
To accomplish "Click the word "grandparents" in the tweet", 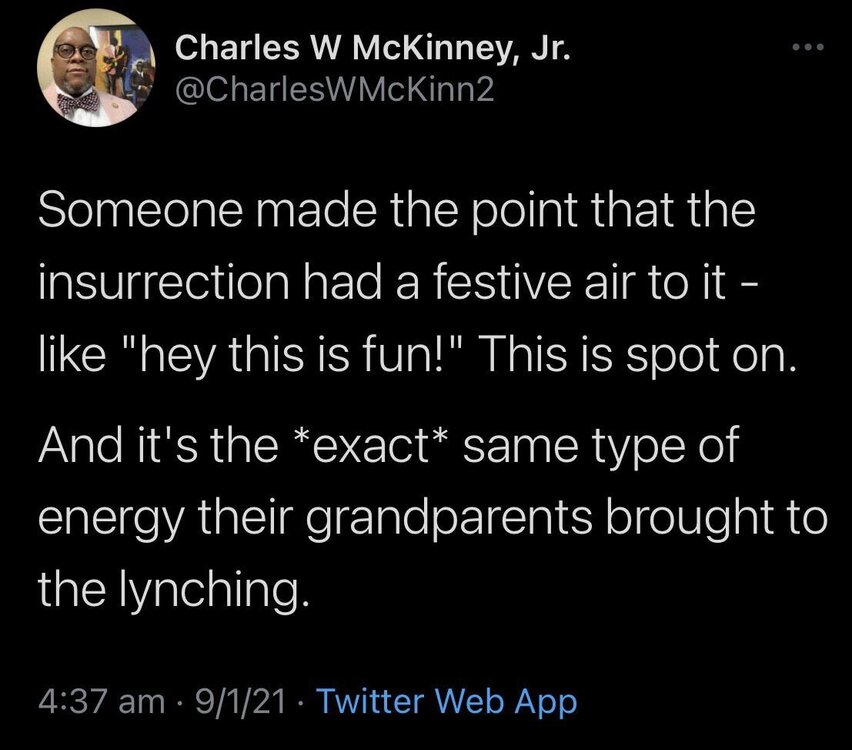I will 449,519.
